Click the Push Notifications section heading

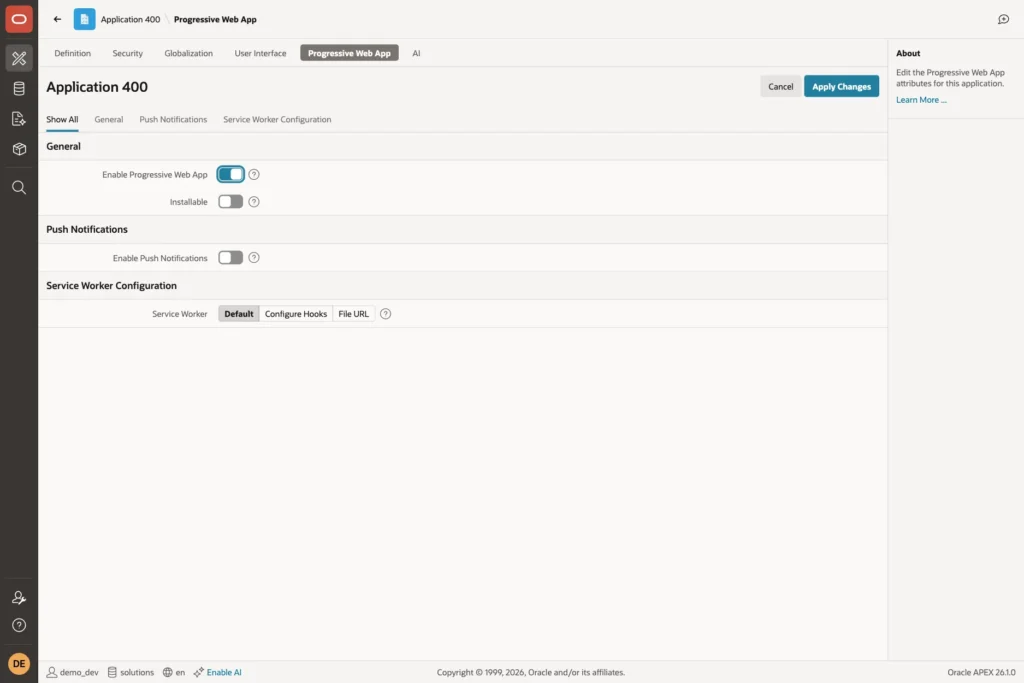87,229
